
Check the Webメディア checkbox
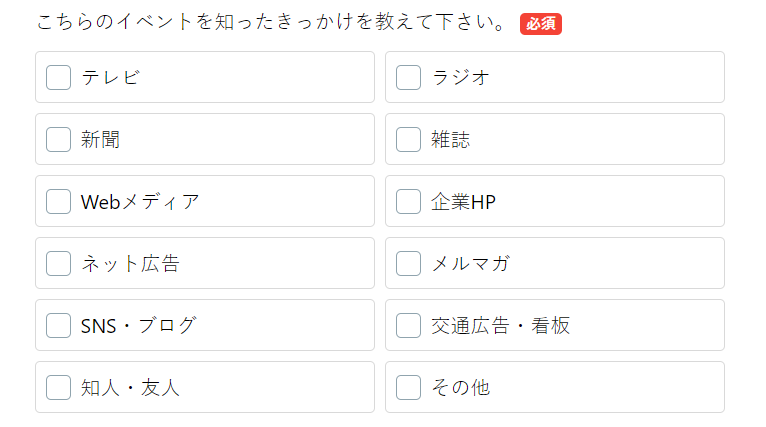tap(58, 201)
